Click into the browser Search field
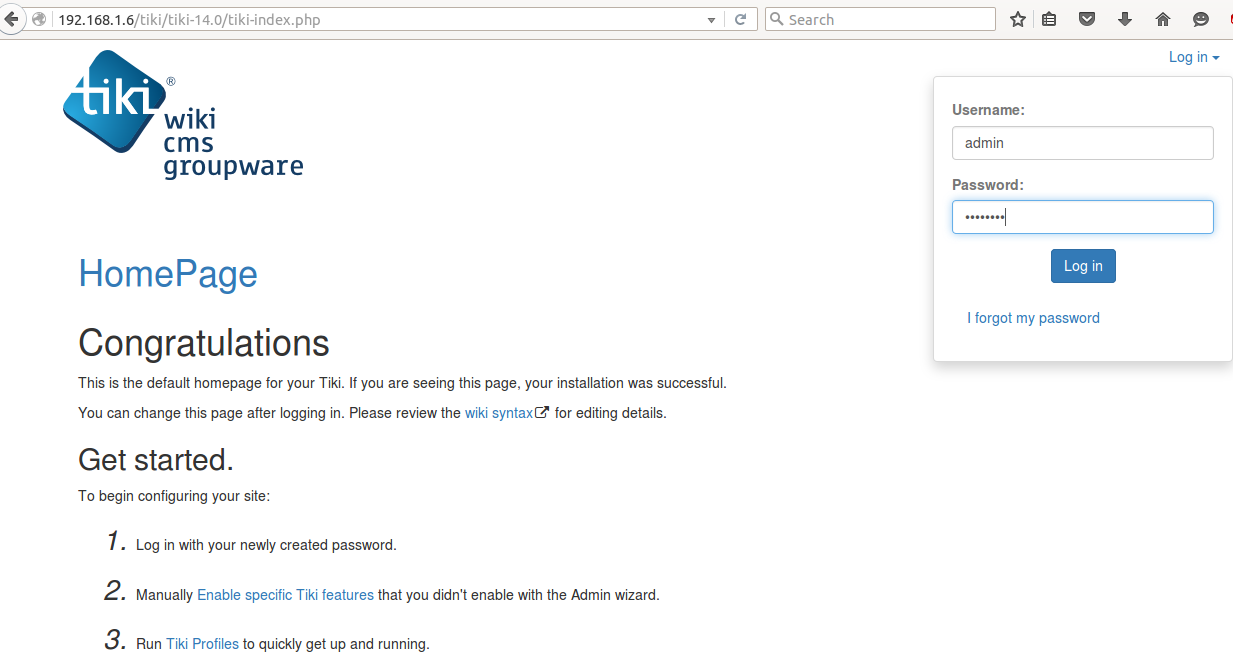 tap(880, 20)
